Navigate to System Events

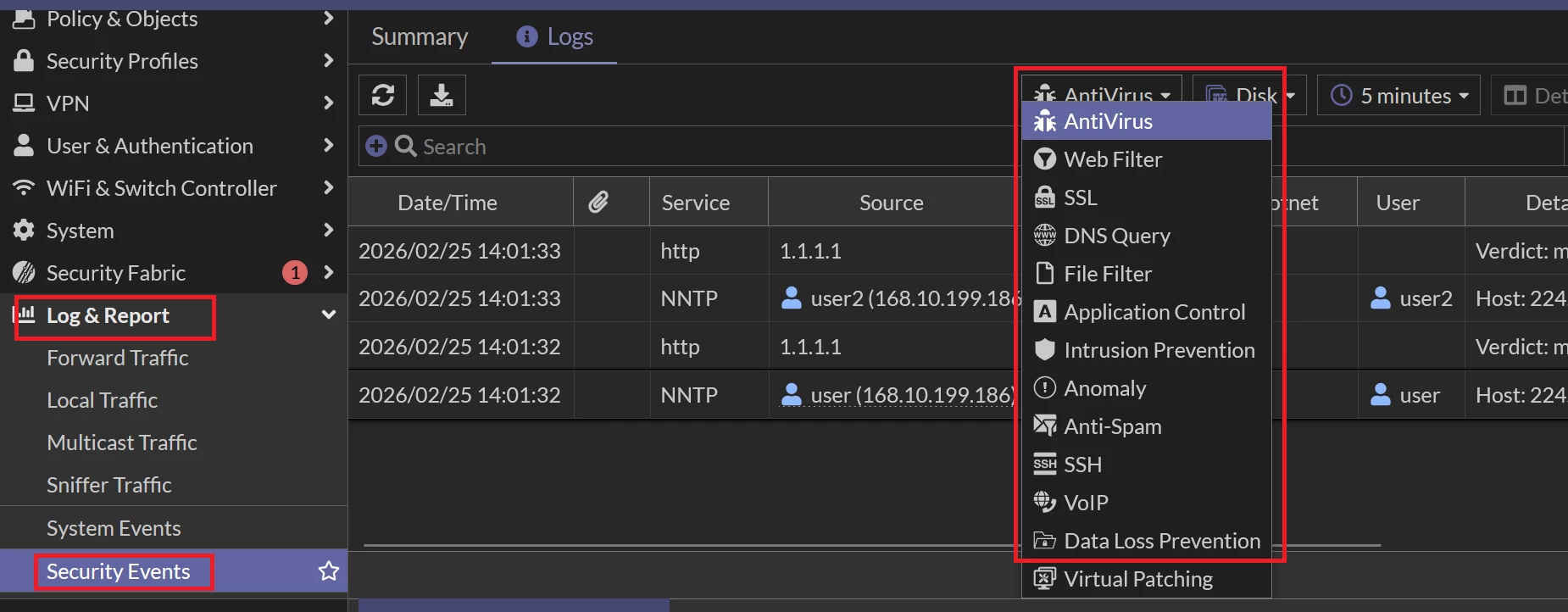114,528
